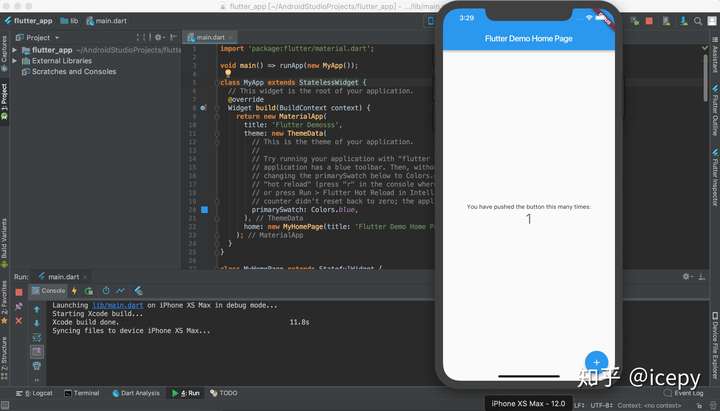
Task: Hide the Run tool window
Action: coord(702,276)
